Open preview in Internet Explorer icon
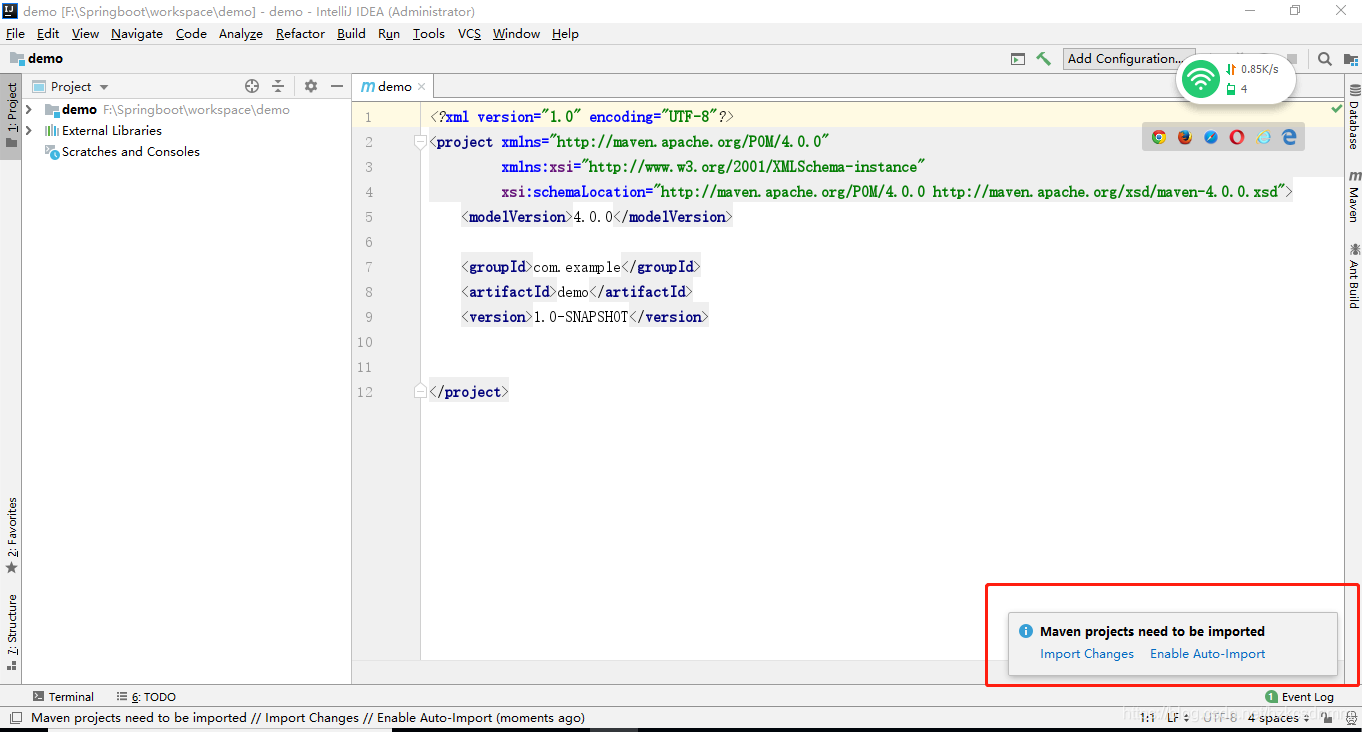1362x732 pixels. pos(1264,137)
